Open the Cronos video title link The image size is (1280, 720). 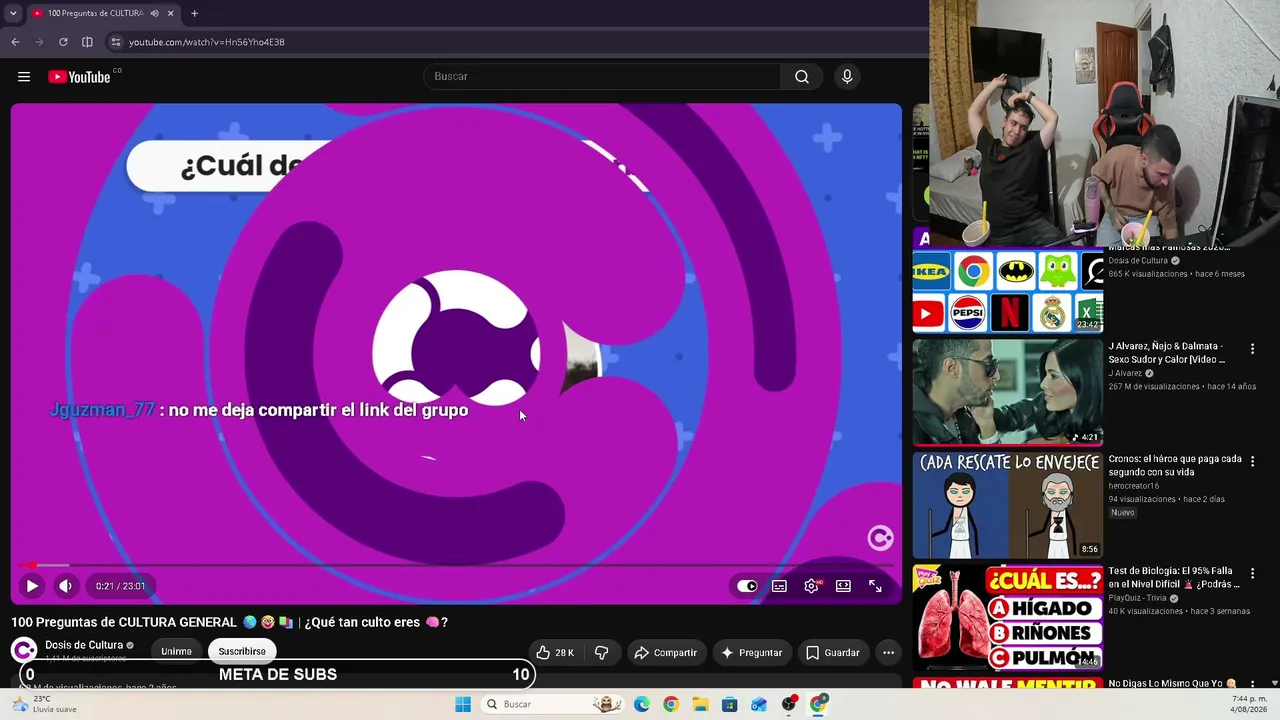[1175, 465]
